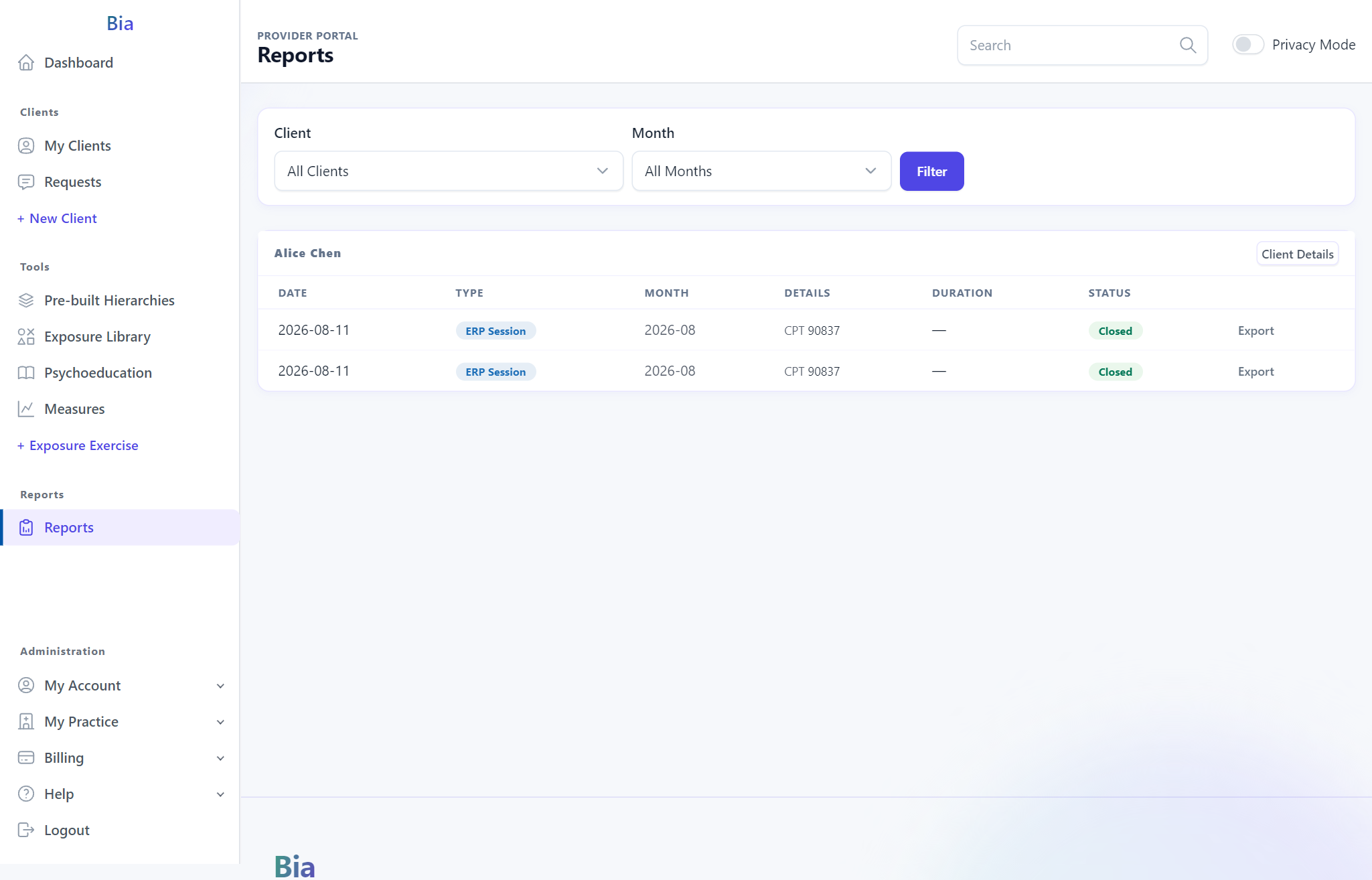Viewport: 1372px width, 880px height.
Task: Click the Bia logo in the sidebar
Action: (x=120, y=23)
